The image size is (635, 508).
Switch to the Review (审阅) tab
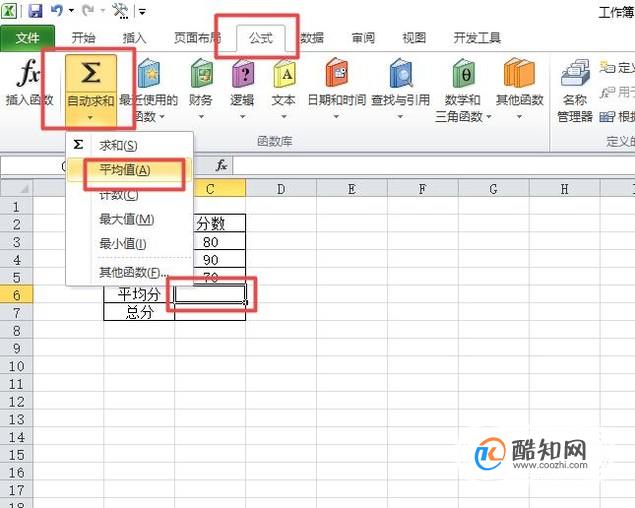[363, 38]
